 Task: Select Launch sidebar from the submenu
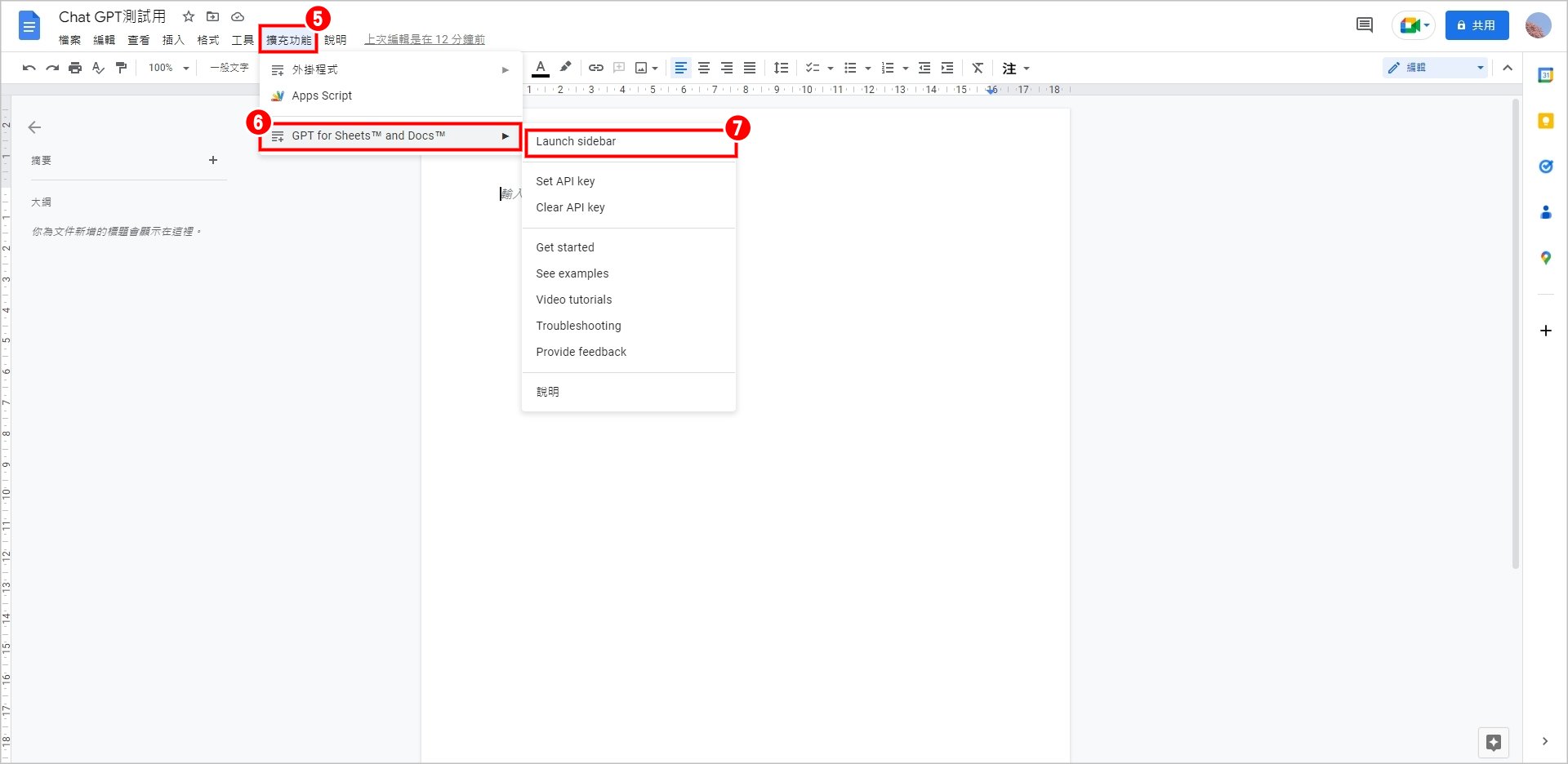[x=629, y=141]
